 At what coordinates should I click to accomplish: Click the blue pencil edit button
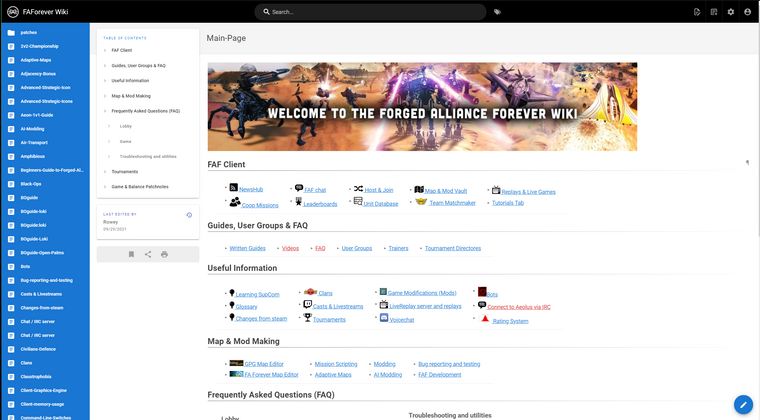pos(743,404)
